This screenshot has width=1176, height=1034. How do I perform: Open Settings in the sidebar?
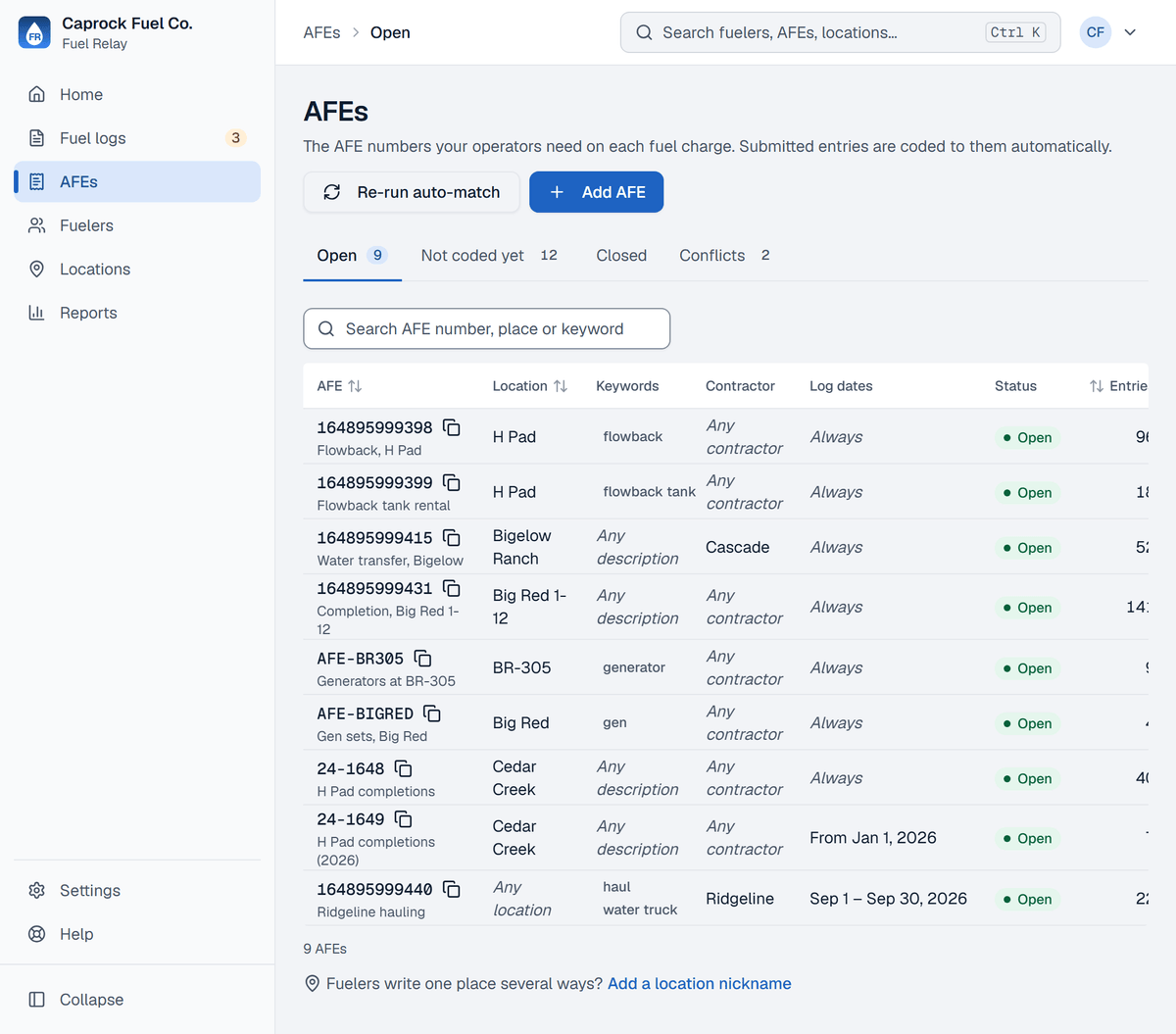pos(137,890)
